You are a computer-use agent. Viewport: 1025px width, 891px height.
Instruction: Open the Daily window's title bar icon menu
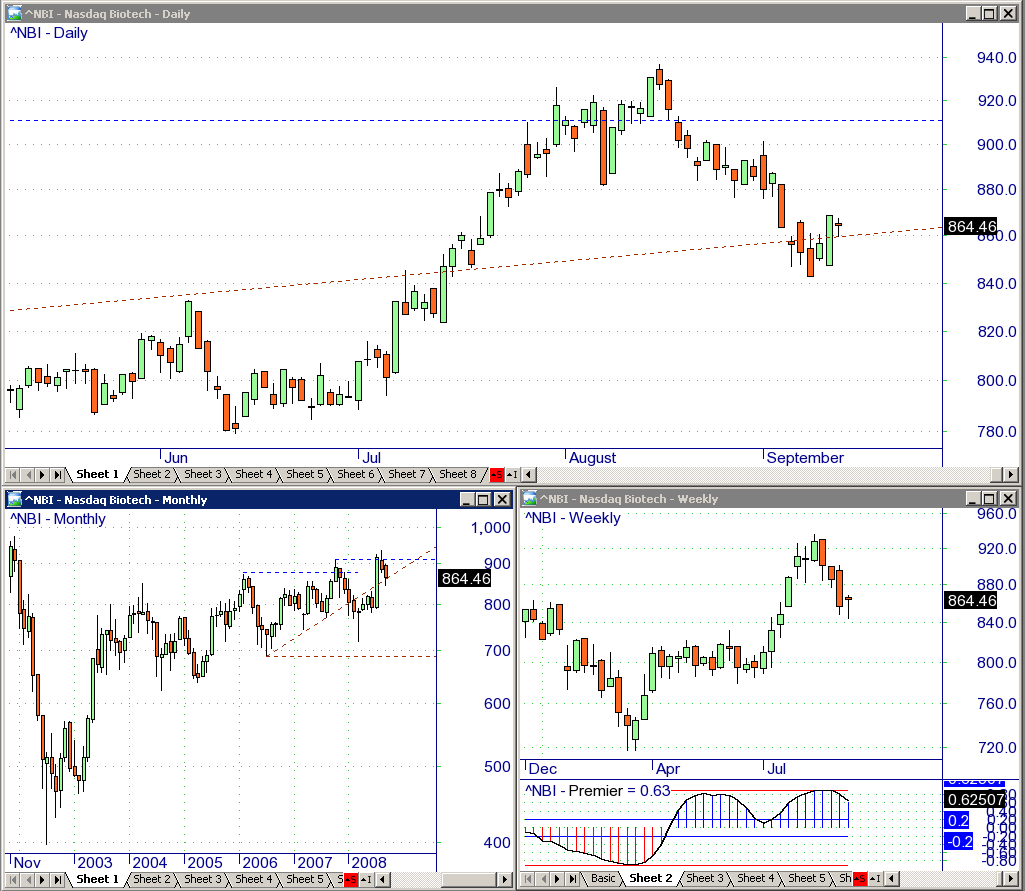pos(14,13)
